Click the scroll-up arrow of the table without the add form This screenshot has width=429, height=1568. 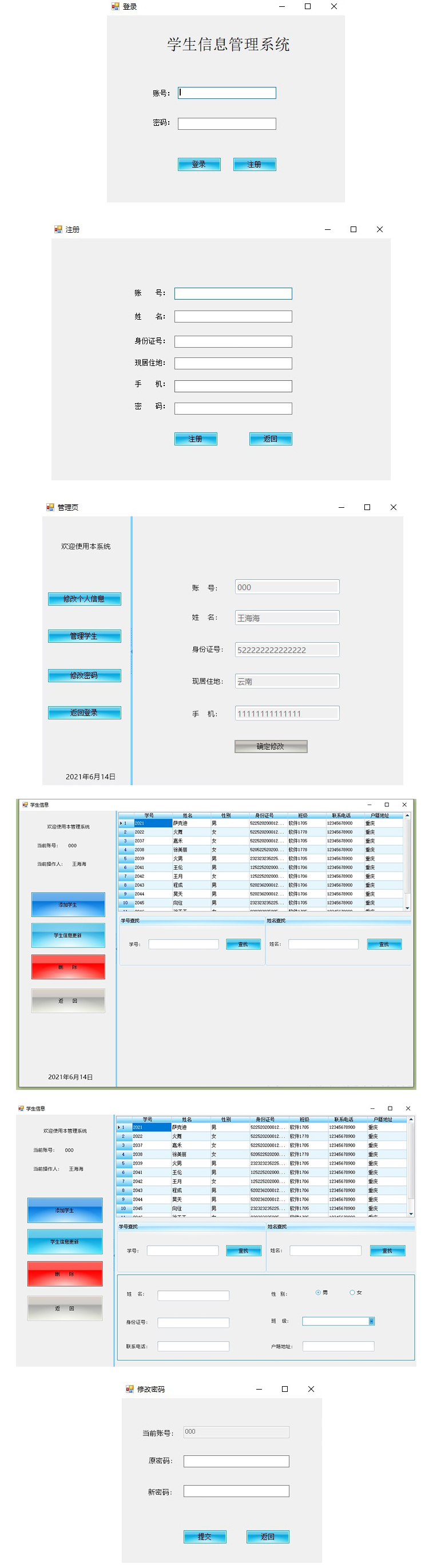coord(408,815)
